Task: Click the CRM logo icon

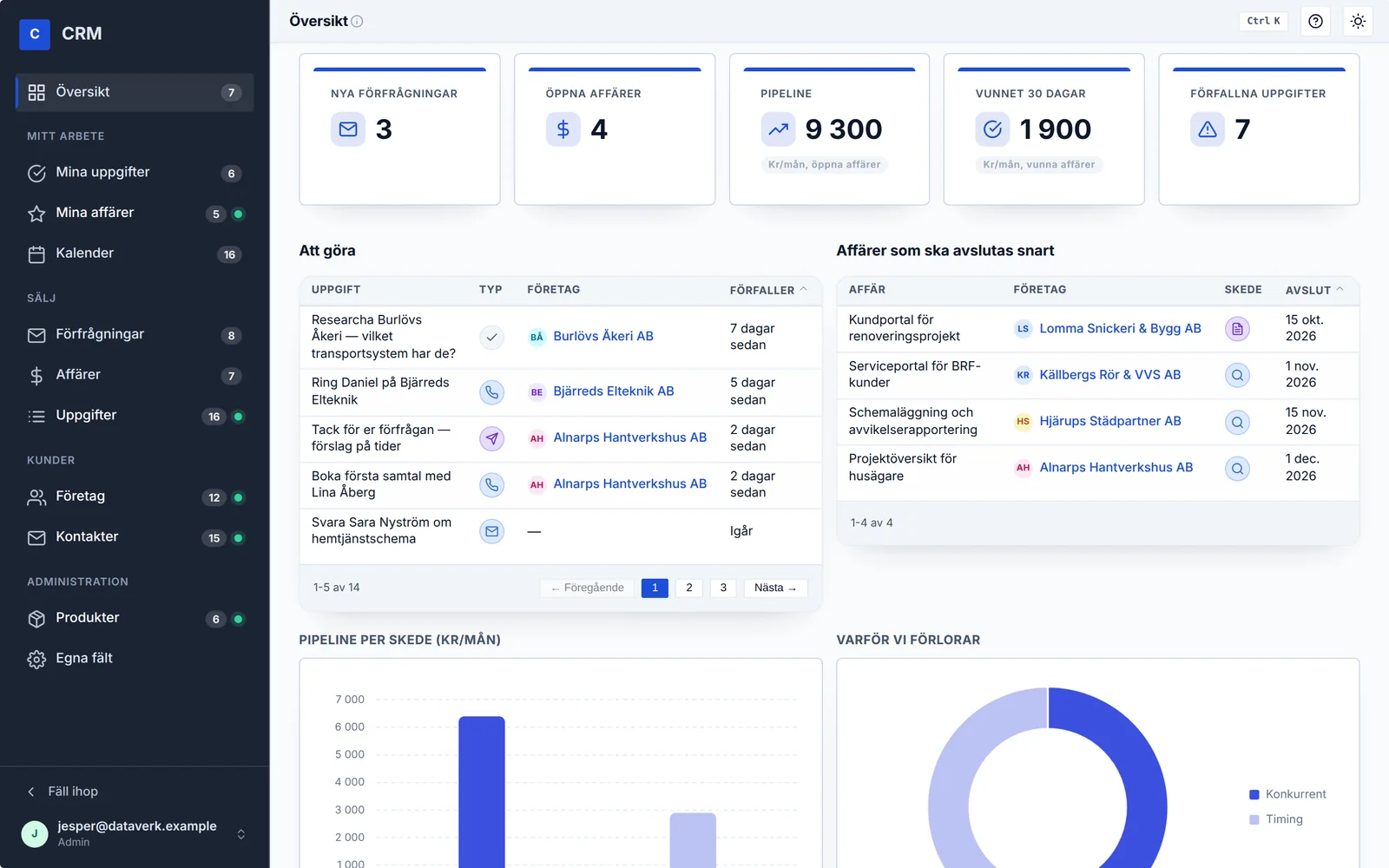Action: [x=35, y=34]
